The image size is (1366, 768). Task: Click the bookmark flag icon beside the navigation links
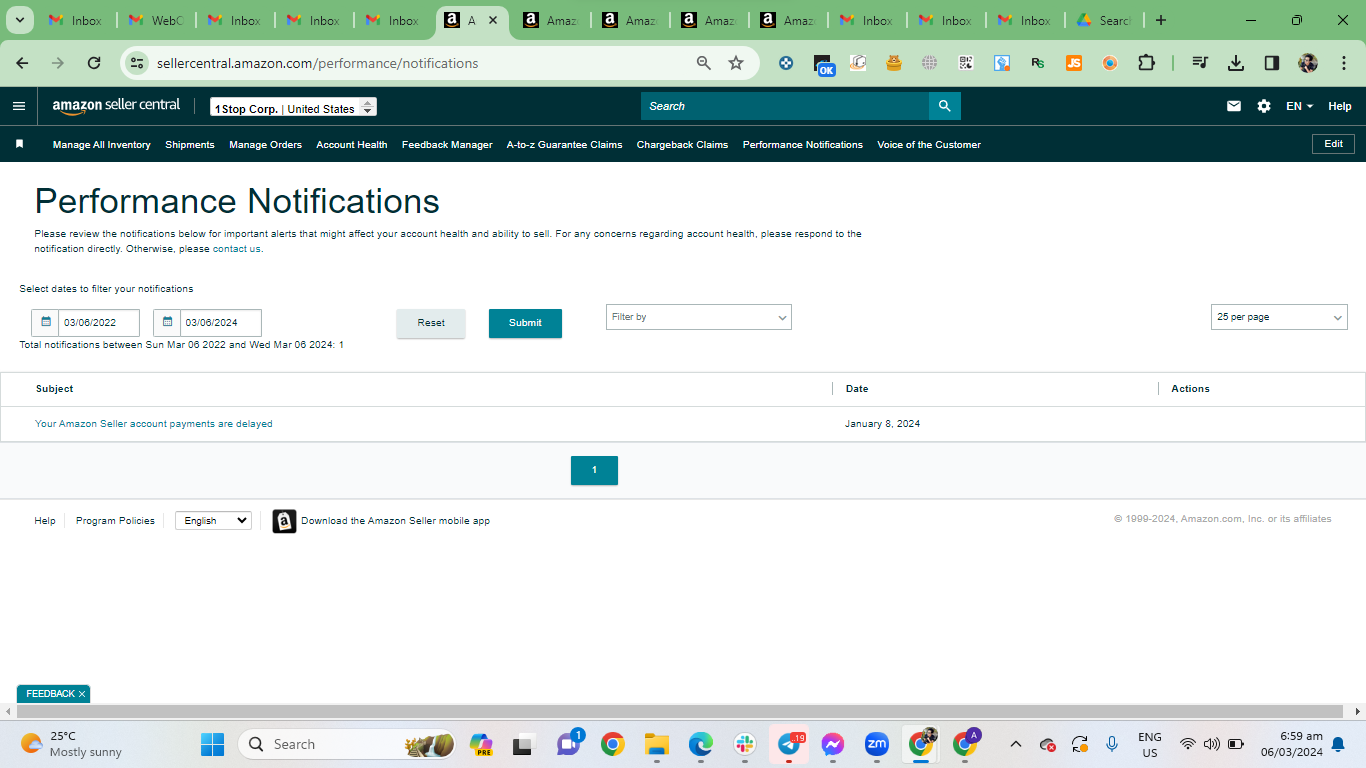tap(19, 144)
